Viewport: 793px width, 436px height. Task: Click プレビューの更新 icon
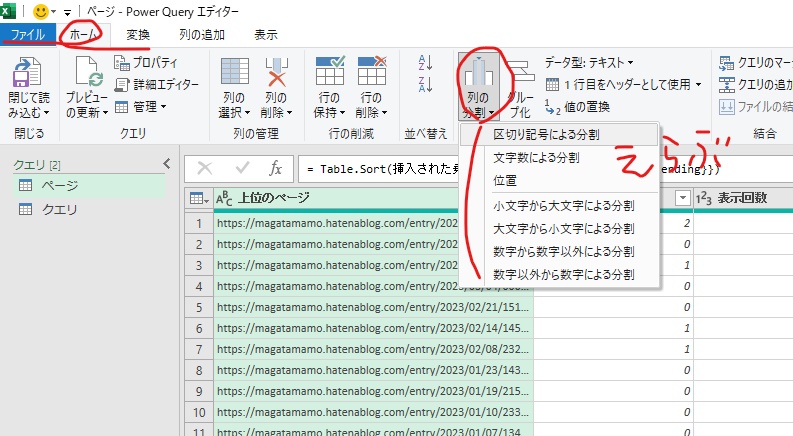[88, 72]
